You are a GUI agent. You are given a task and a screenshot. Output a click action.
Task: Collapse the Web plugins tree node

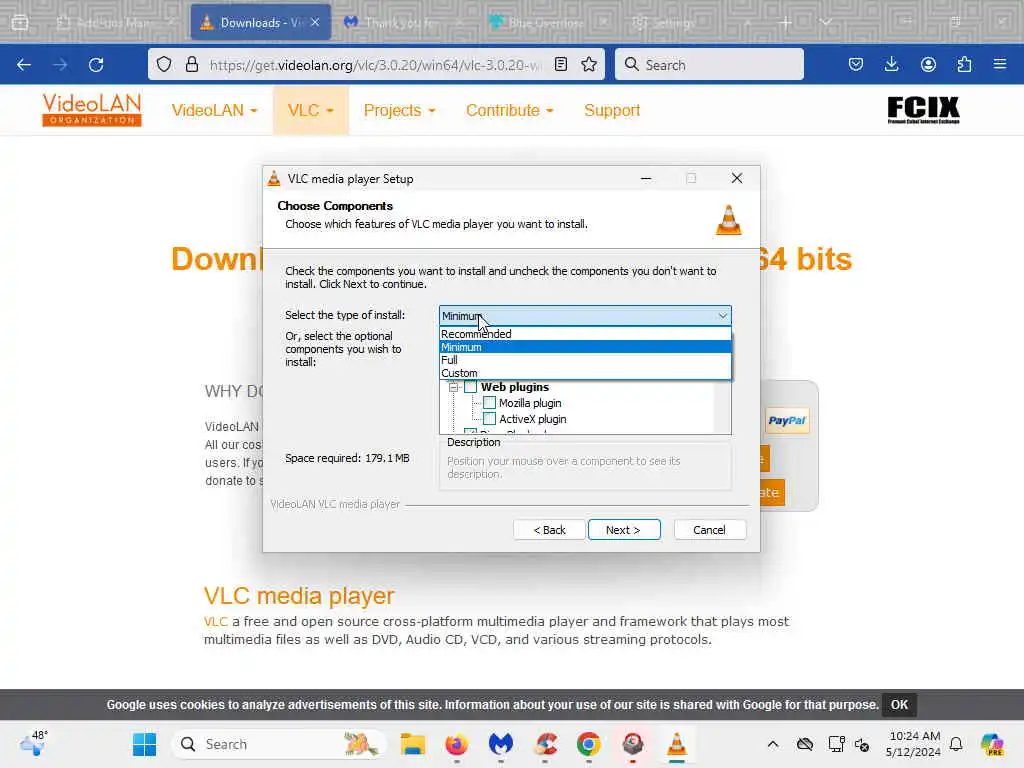tap(453, 387)
